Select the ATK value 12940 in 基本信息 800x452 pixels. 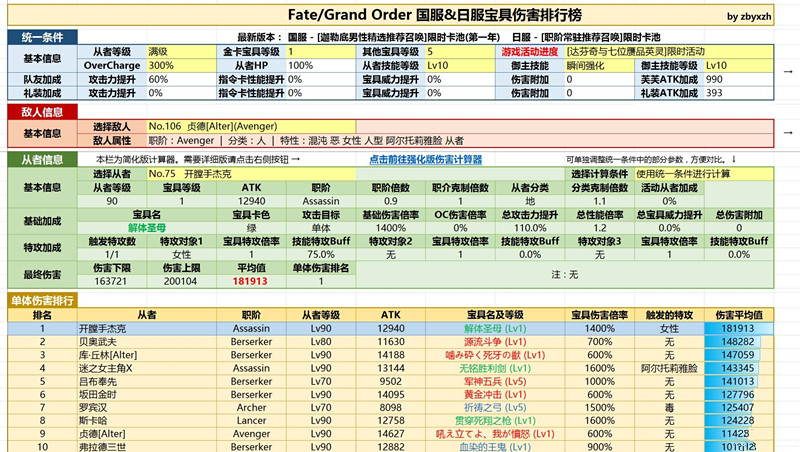tap(251, 201)
